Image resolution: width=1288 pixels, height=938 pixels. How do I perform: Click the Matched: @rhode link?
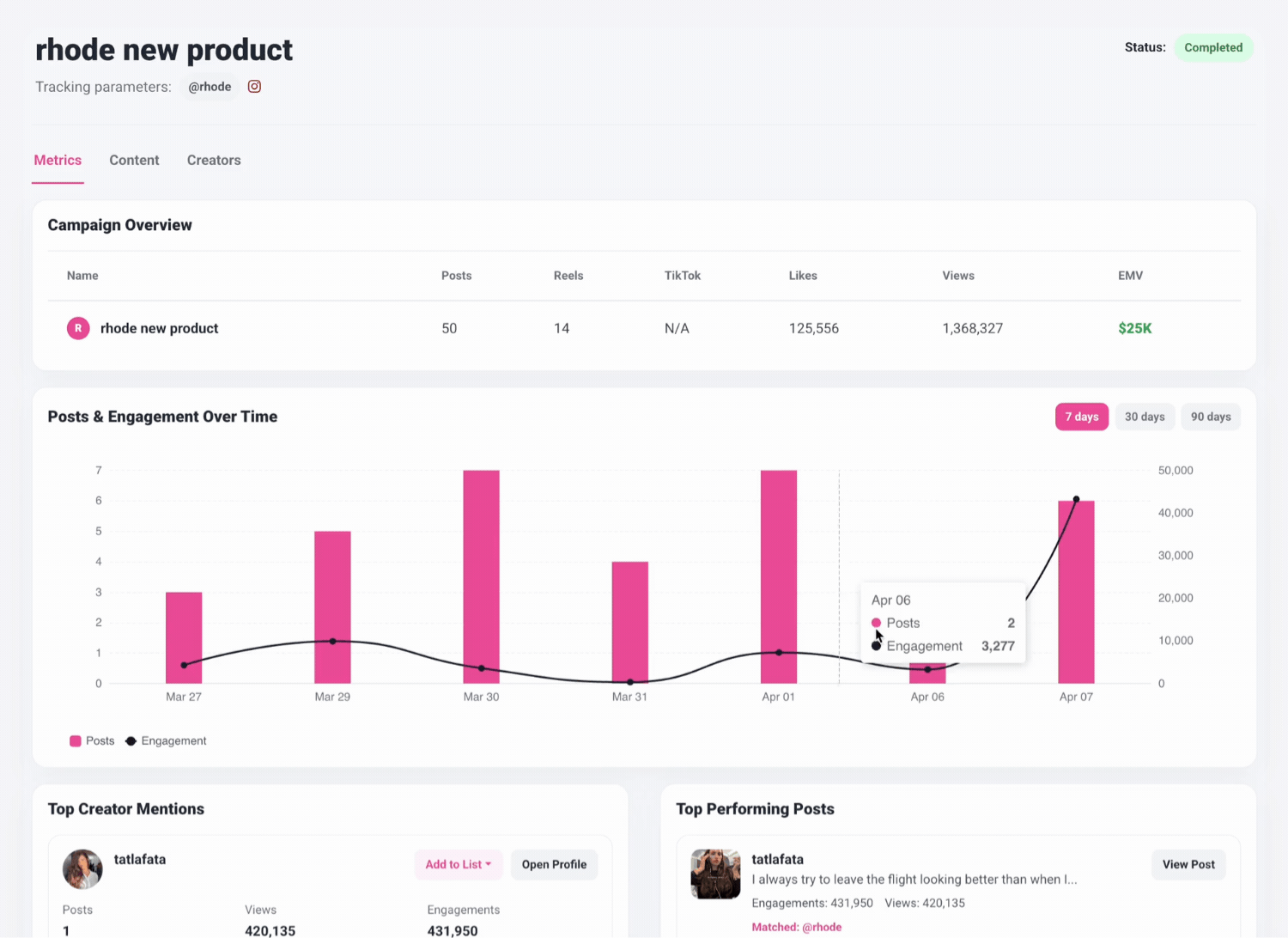[x=797, y=927]
